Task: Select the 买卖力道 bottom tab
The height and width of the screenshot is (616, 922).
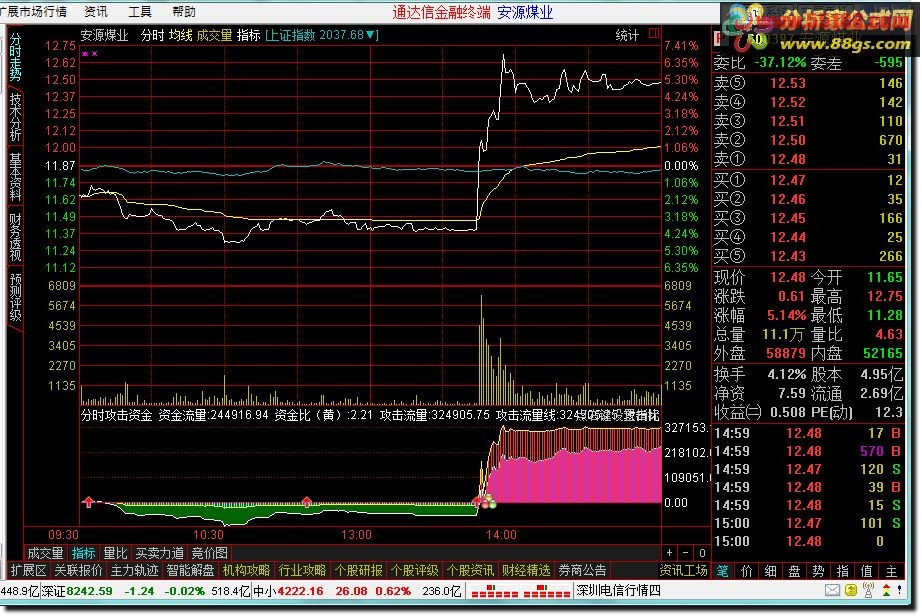Action: click(159, 553)
